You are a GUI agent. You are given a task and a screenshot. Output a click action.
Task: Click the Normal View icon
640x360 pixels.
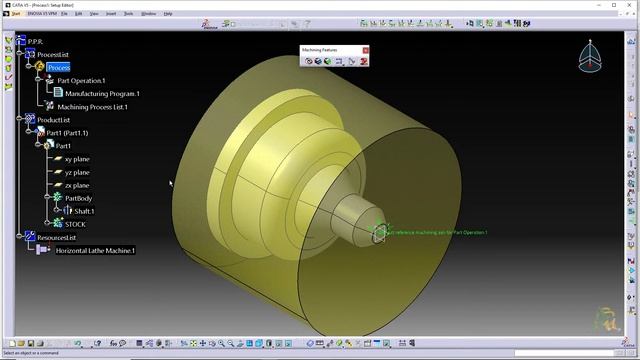(240, 344)
